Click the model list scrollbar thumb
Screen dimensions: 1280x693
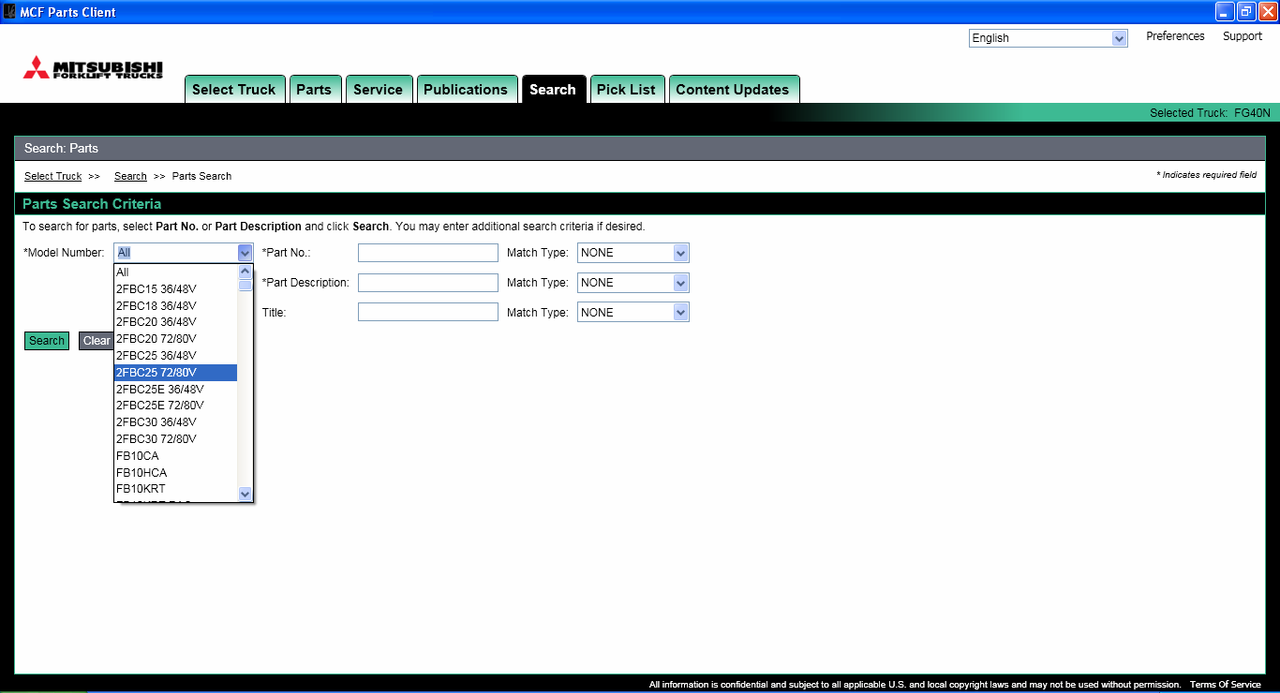point(245,285)
